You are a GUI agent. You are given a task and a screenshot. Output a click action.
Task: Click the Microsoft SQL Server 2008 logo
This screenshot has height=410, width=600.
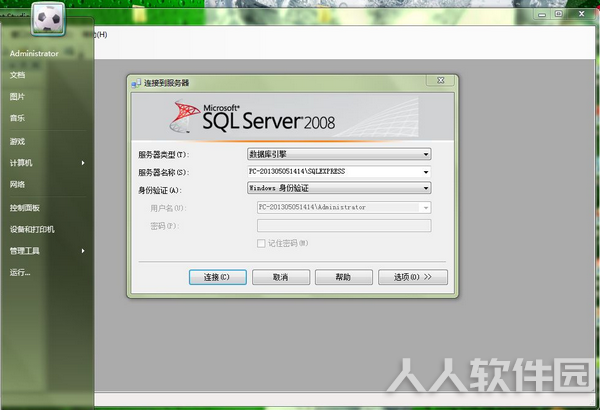click(x=253, y=117)
